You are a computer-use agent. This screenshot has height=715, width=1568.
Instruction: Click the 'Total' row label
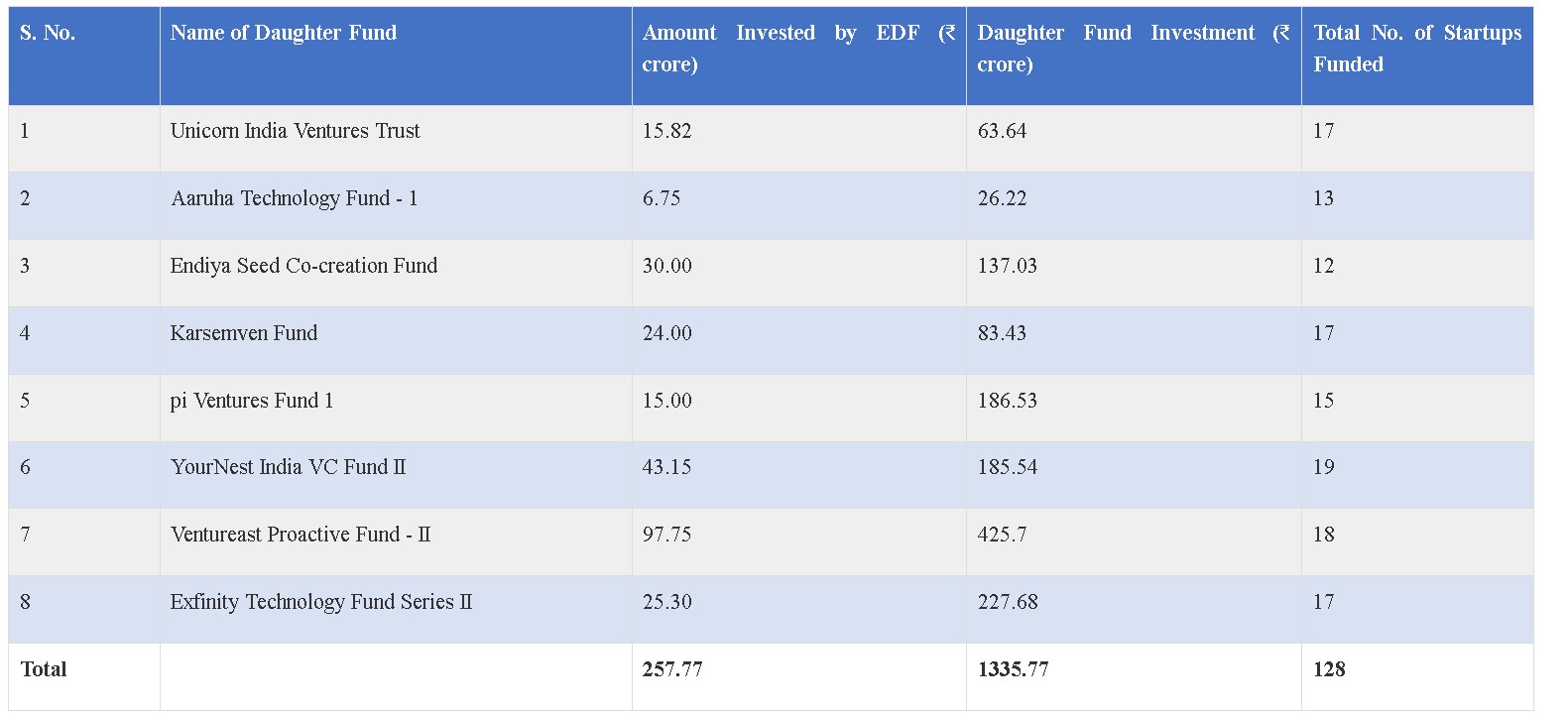(44, 669)
